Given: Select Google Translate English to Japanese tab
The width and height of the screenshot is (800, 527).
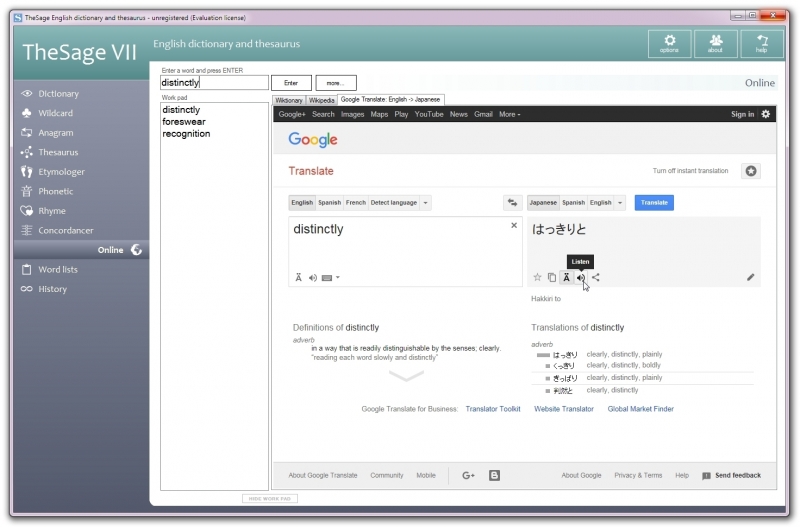Looking at the screenshot, I should 390,99.
